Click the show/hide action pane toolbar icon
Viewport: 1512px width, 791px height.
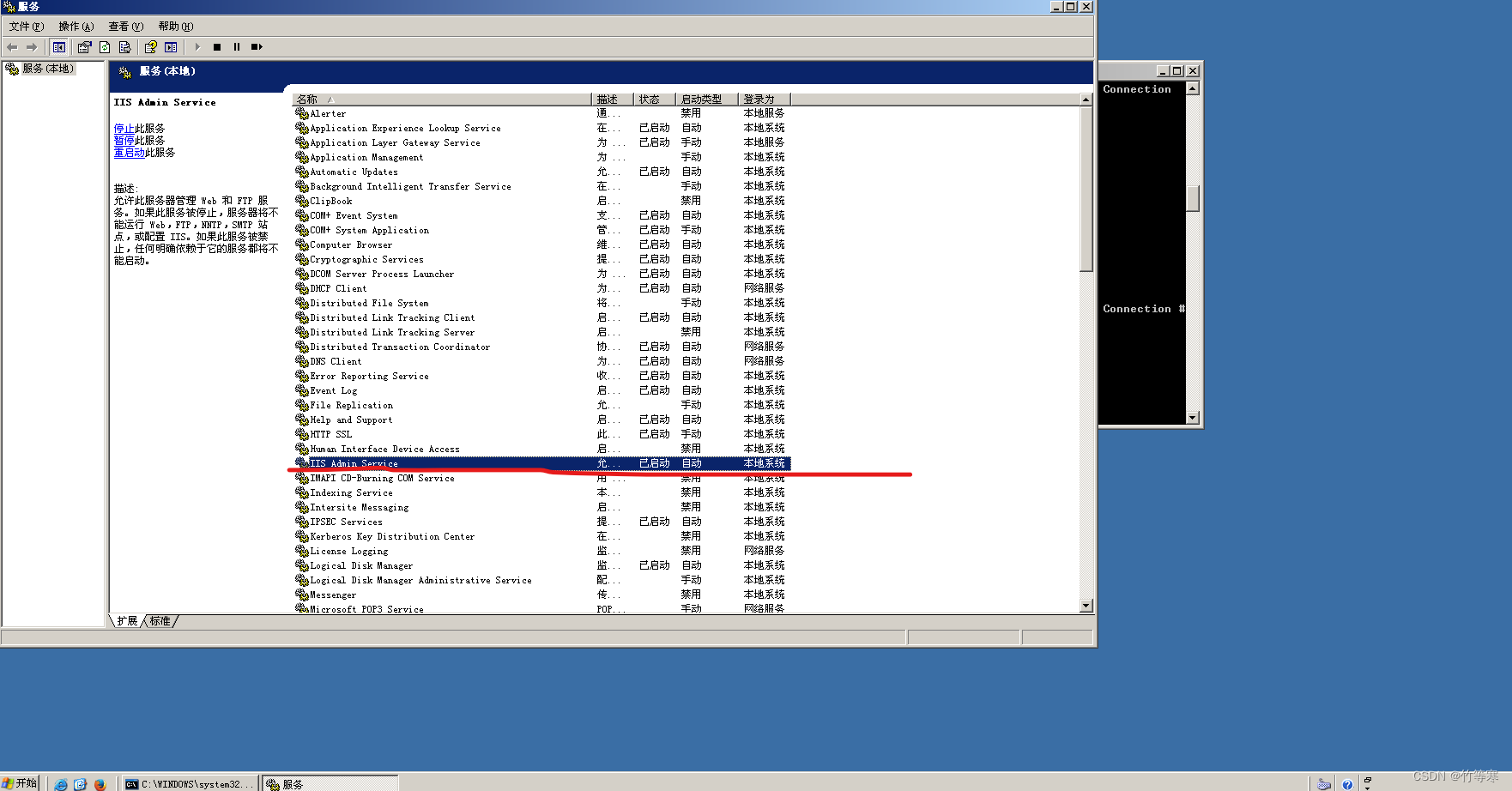(171, 47)
